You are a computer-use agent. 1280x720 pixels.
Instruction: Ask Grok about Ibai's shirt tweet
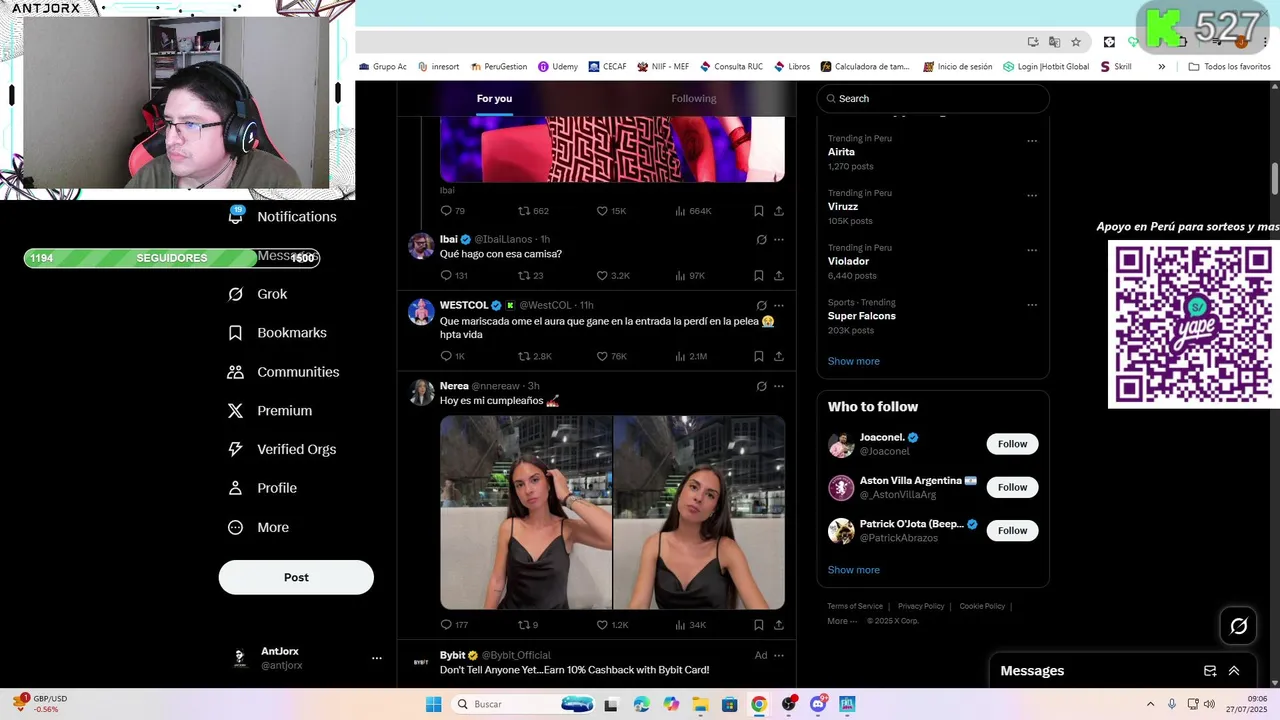click(761, 240)
